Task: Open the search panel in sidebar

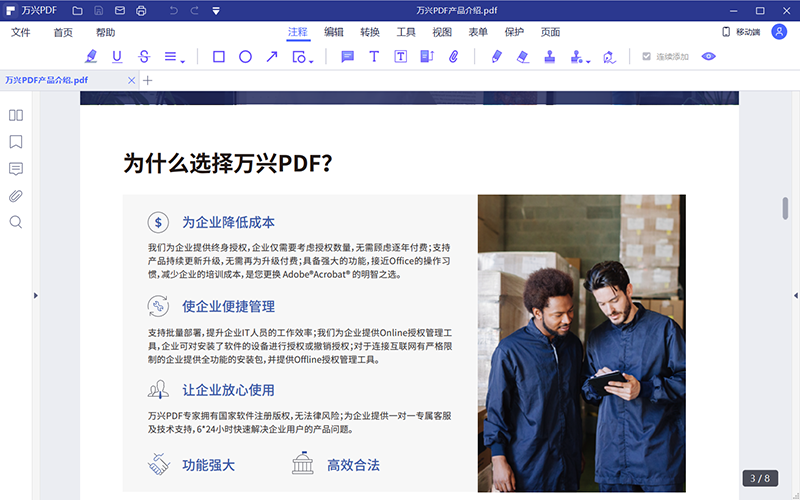Action: [x=16, y=222]
